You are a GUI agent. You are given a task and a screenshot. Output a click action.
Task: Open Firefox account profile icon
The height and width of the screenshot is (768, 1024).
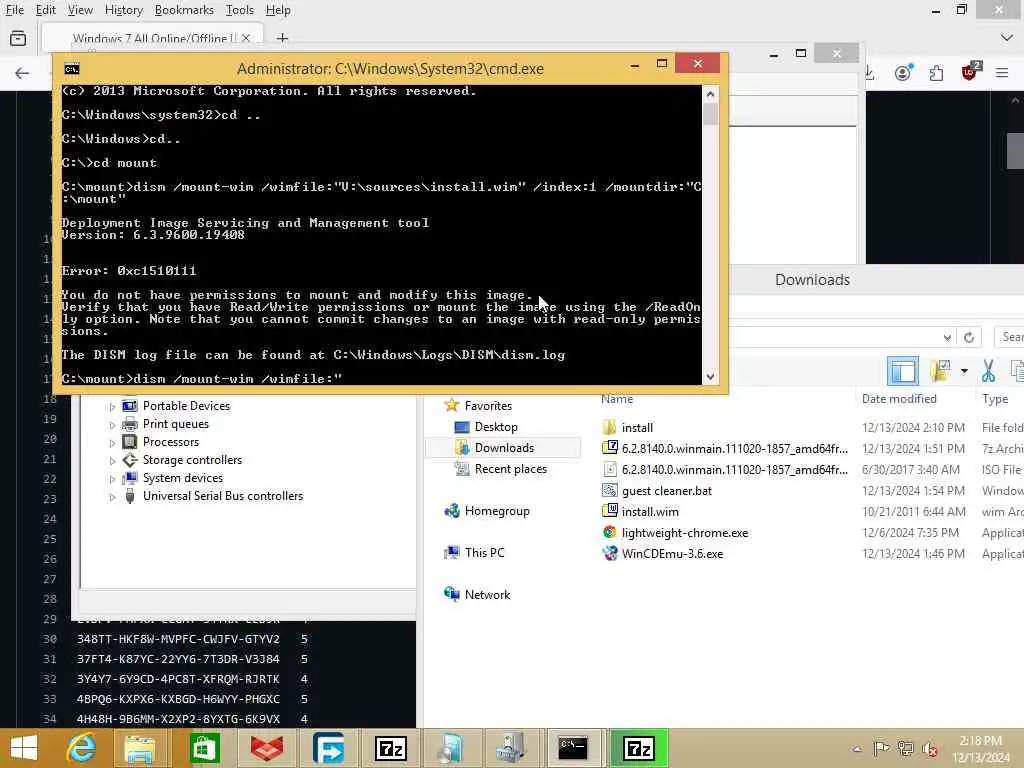903,72
